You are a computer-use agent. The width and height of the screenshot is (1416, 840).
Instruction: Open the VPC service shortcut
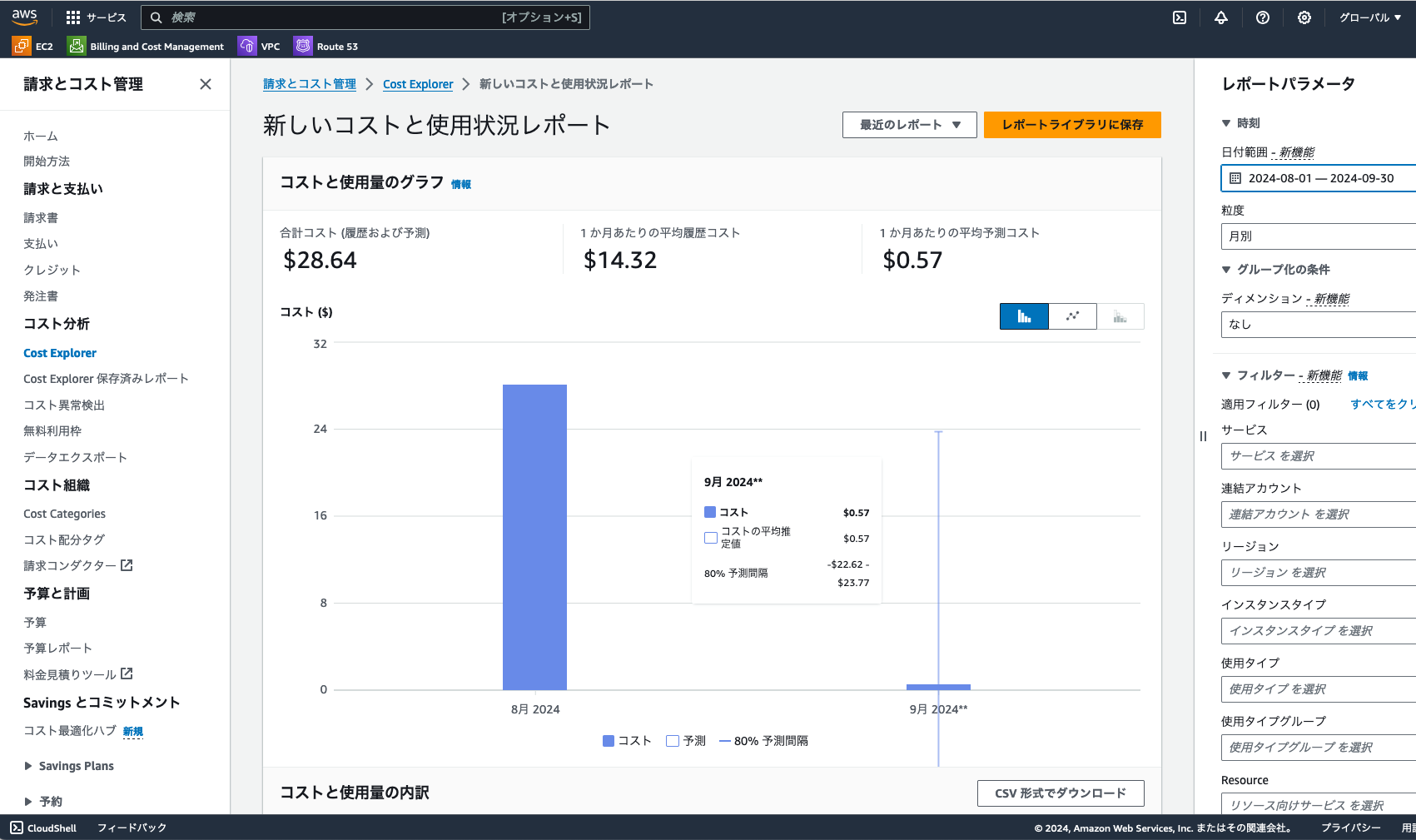260,47
